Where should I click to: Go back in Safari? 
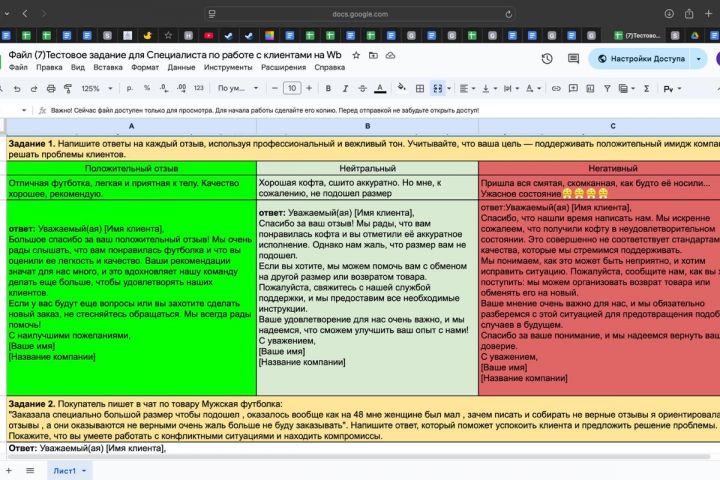point(25,14)
